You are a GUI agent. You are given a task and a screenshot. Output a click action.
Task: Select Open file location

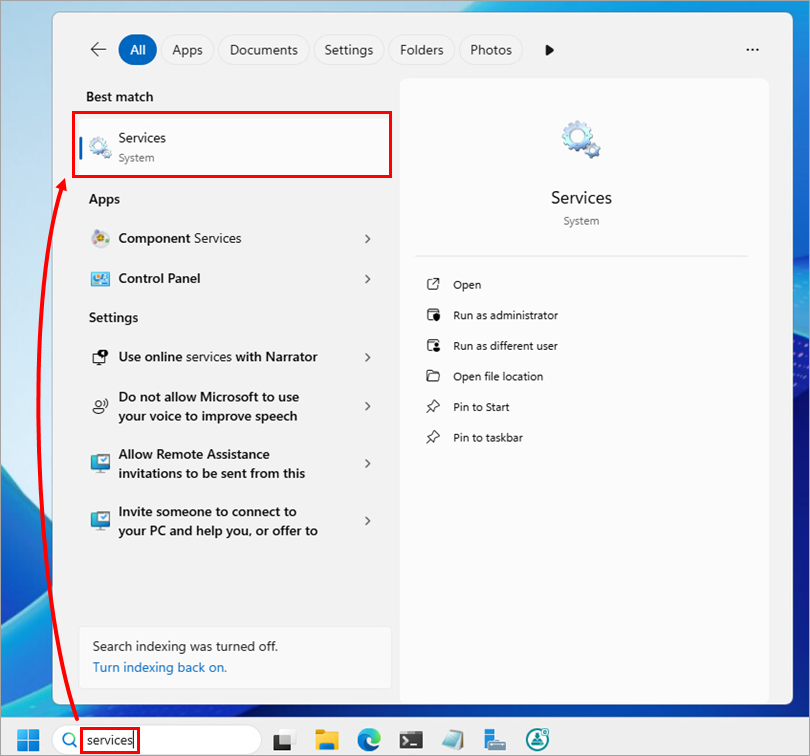tap(497, 377)
